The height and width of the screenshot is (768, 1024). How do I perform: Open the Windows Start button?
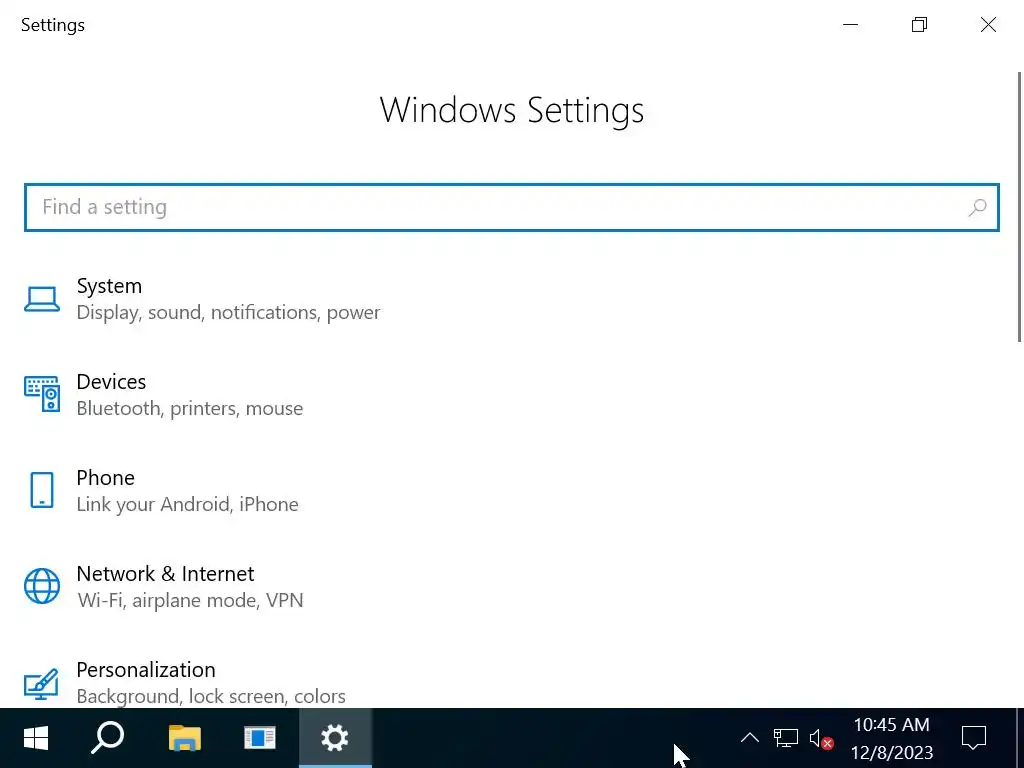click(x=36, y=739)
